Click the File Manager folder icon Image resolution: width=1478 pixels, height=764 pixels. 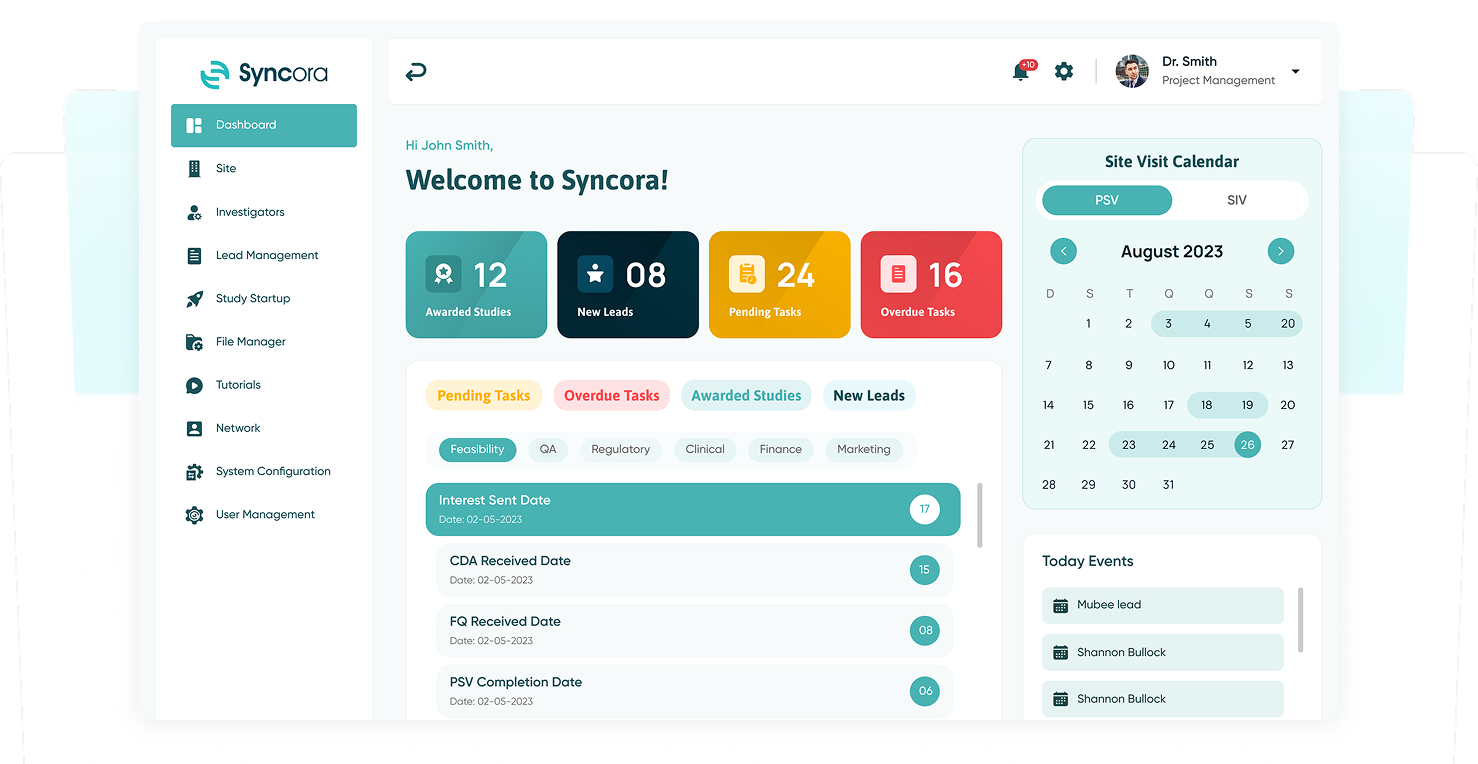point(194,342)
